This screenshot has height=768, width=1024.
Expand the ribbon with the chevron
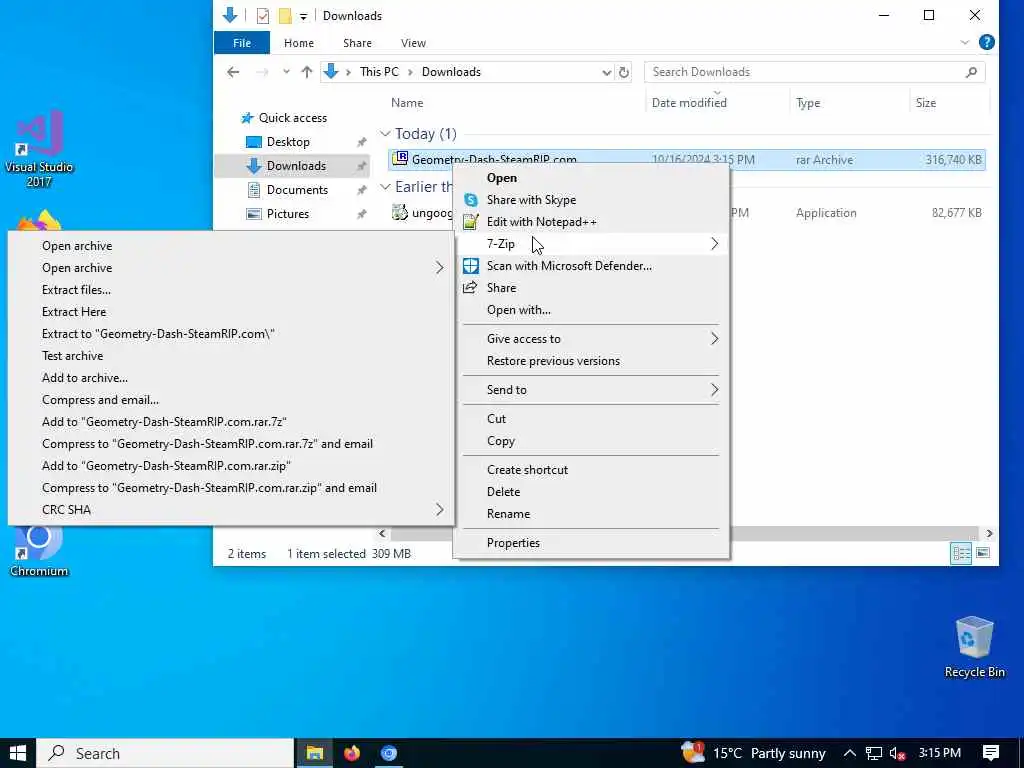965,42
